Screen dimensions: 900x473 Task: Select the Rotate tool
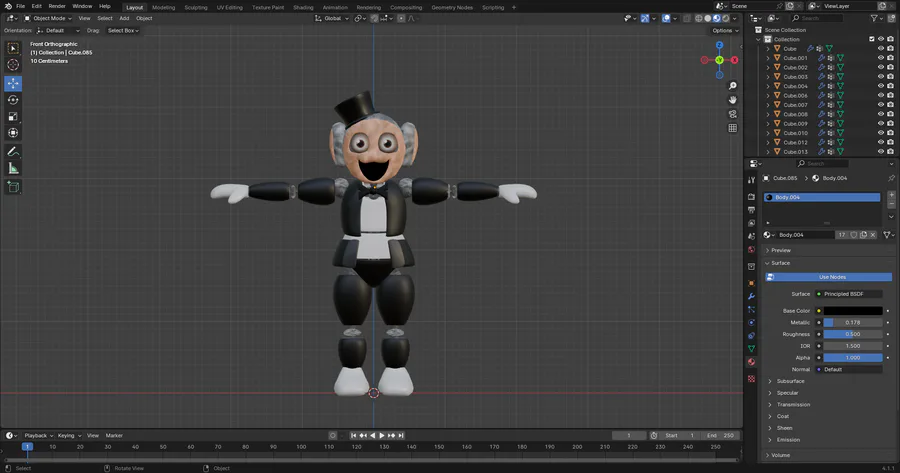tap(13, 100)
